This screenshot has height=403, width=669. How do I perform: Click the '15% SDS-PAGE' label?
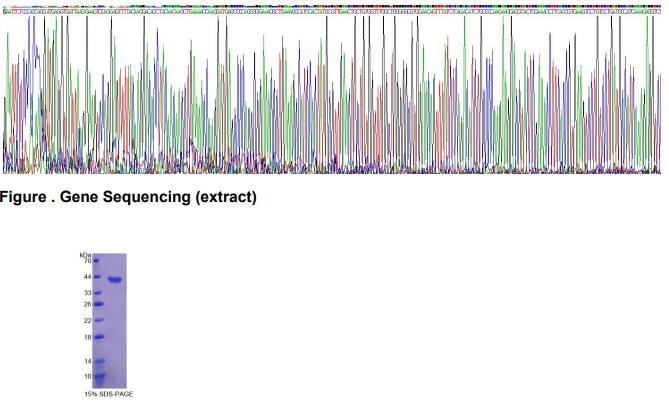point(109,394)
